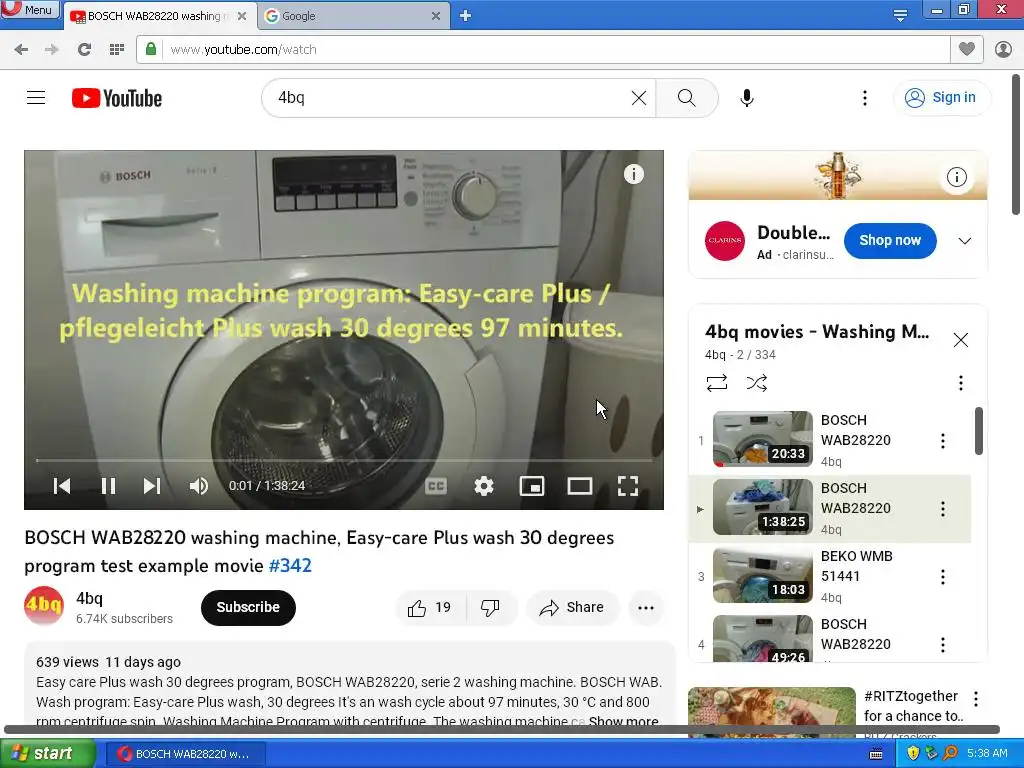Viewport: 1024px width, 768px height.
Task: Subscribe to the 4bq channel
Action: [x=248, y=607]
